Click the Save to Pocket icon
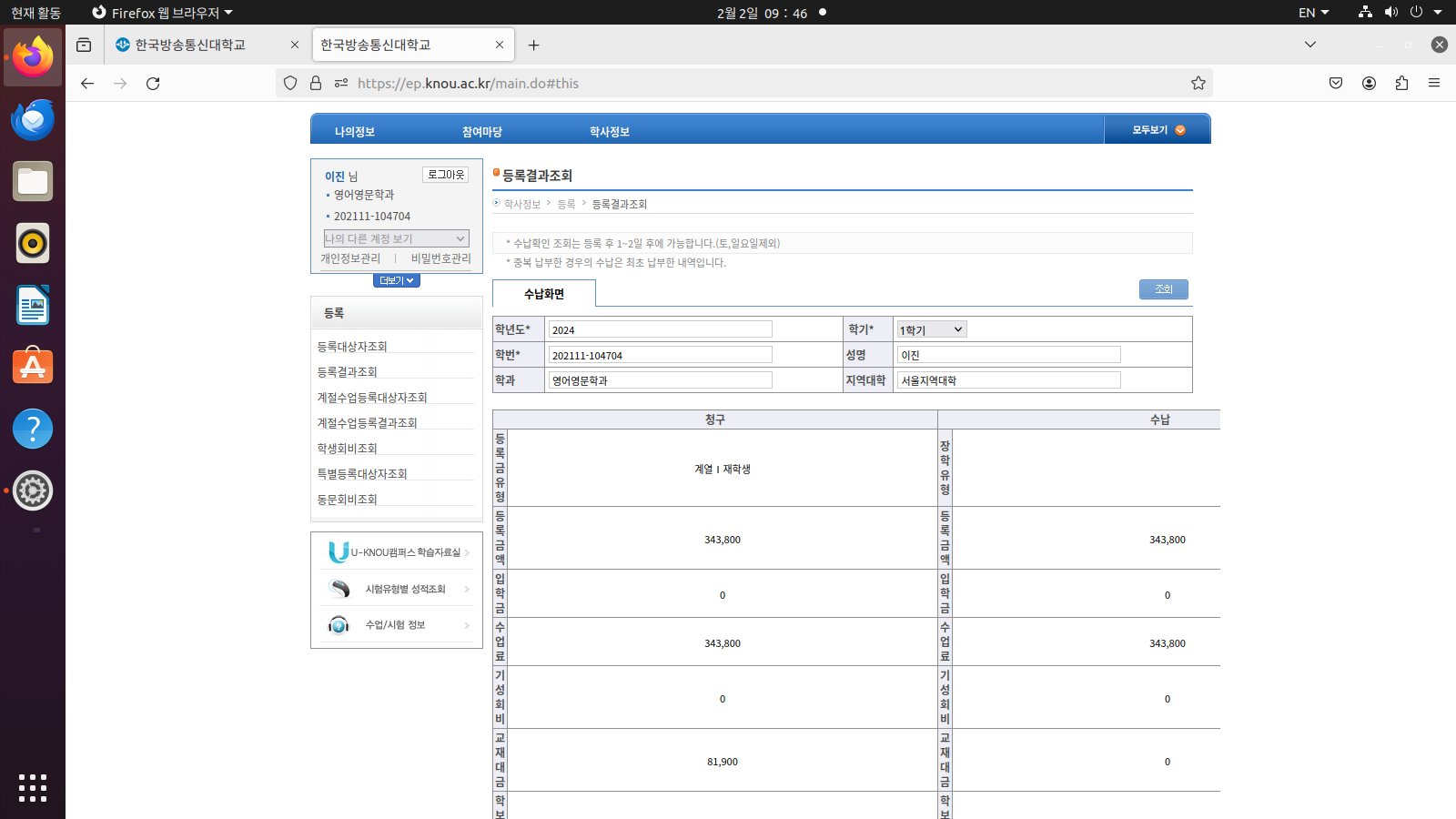This screenshot has width=1456, height=819. (1336, 84)
